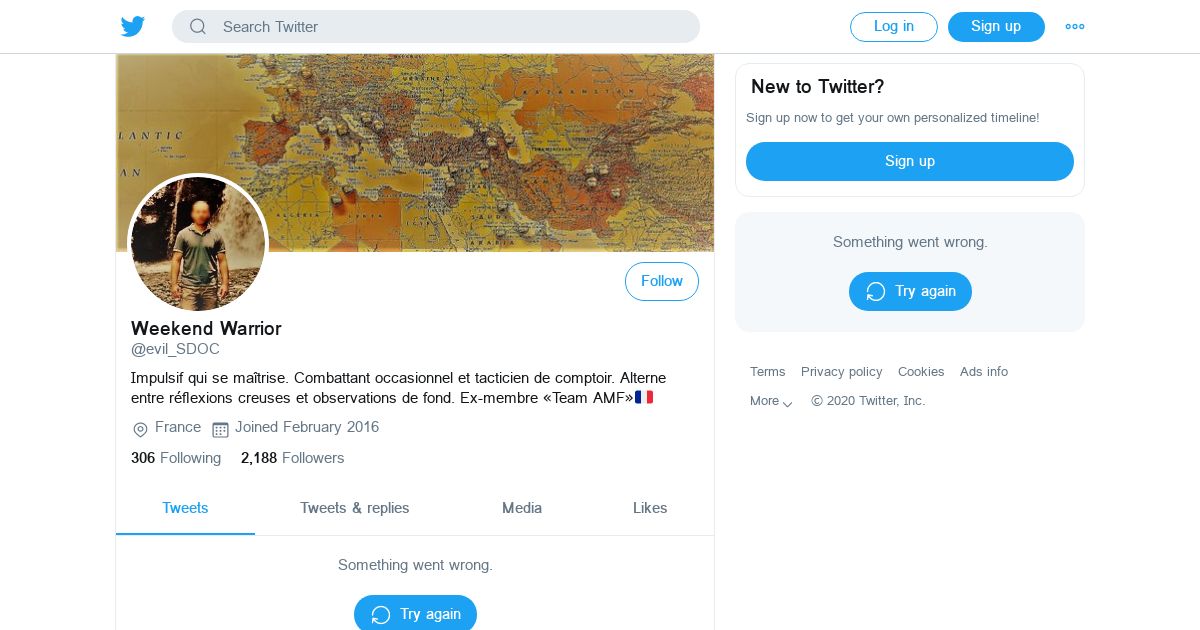Click Sign up in New to Twitter box
Image resolution: width=1200 pixels, height=630 pixels.
[910, 161]
